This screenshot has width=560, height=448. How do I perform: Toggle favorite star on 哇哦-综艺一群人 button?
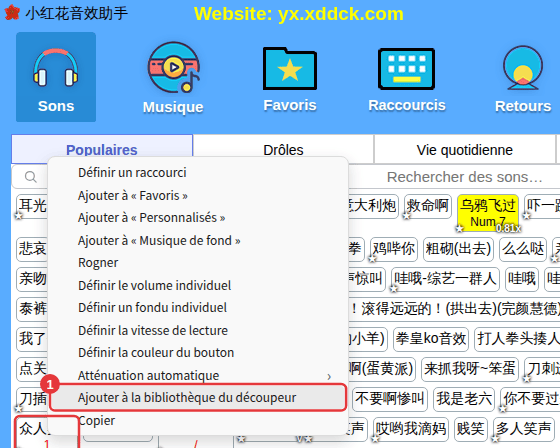(x=394, y=288)
